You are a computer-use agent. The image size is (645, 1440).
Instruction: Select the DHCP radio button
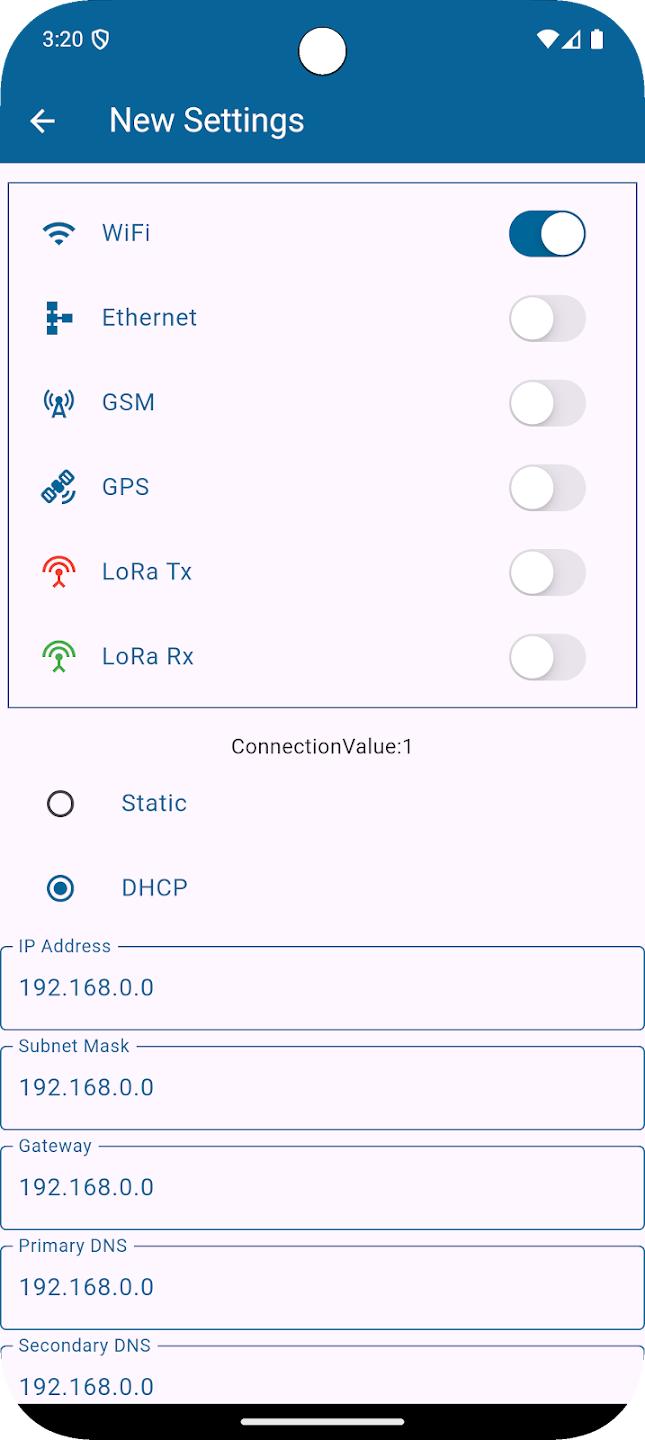click(x=60, y=888)
